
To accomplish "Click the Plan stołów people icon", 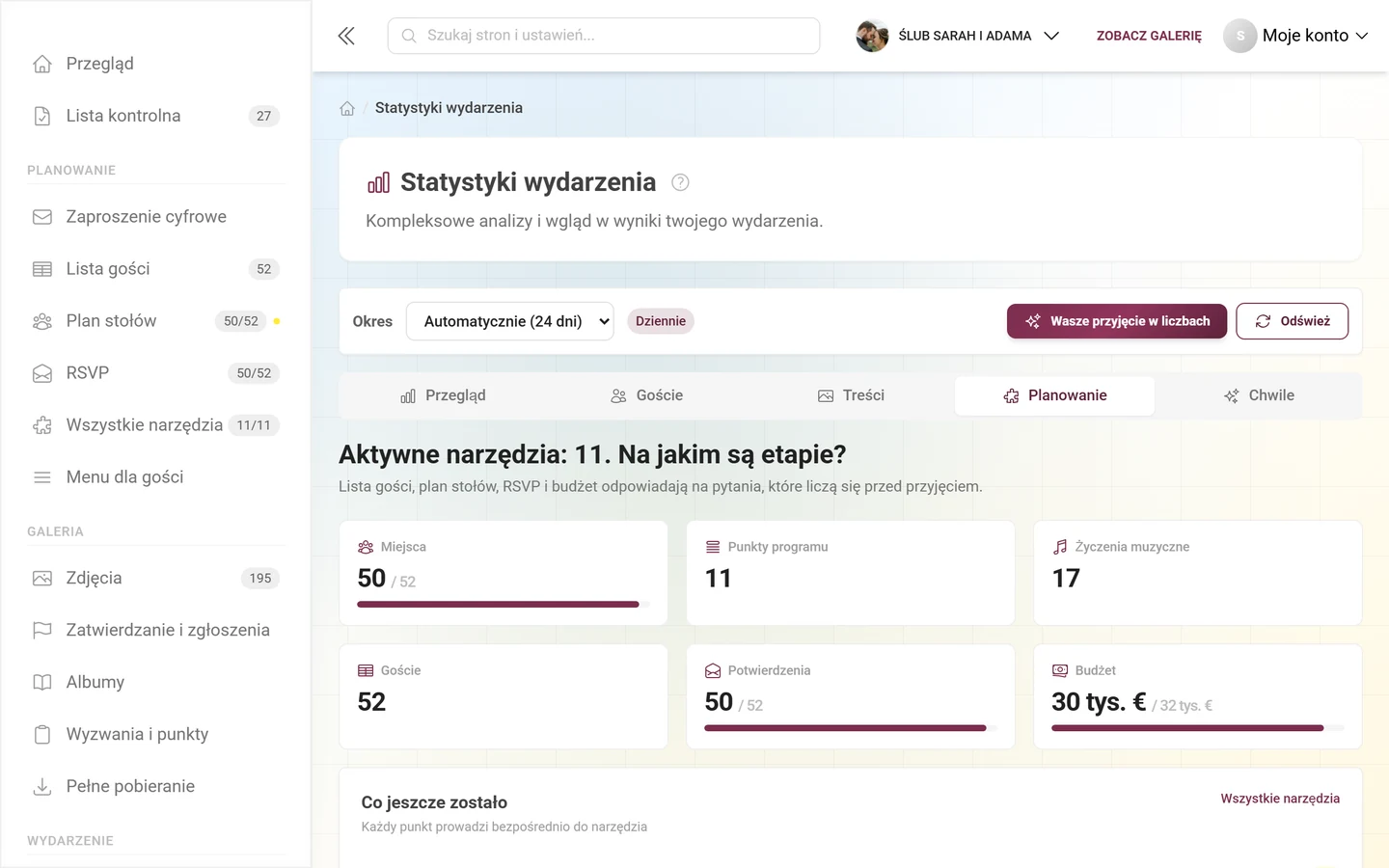I will point(42,321).
